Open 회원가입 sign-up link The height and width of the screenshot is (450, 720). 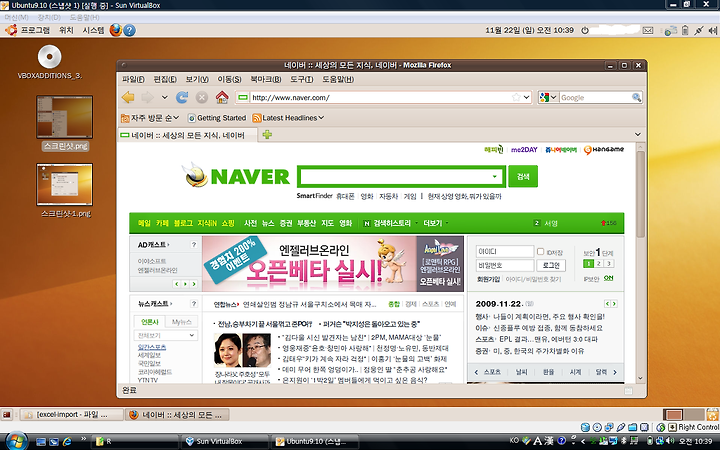(x=488, y=279)
